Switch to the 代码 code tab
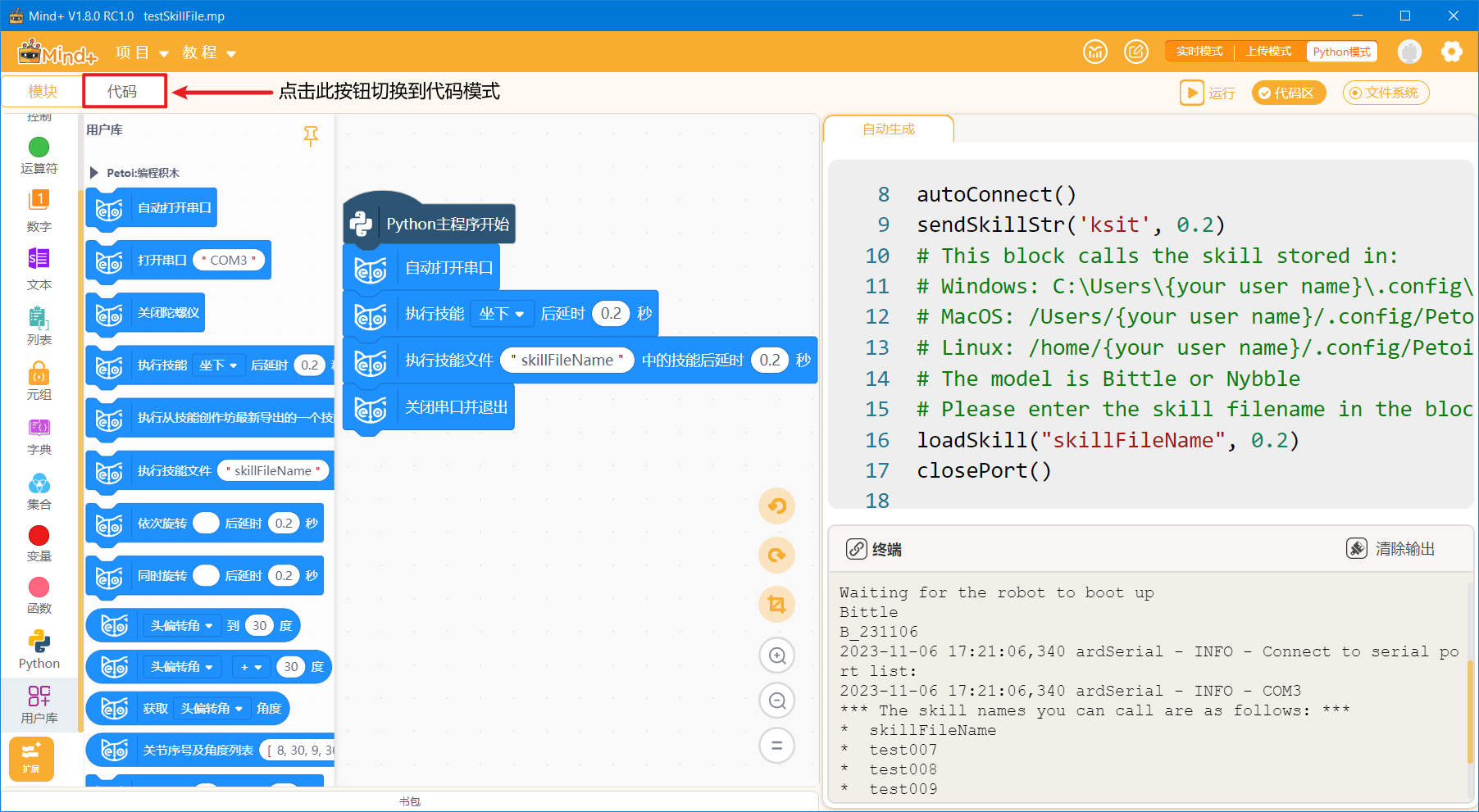The height and width of the screenshot is (812, 1479). [124, 91]
